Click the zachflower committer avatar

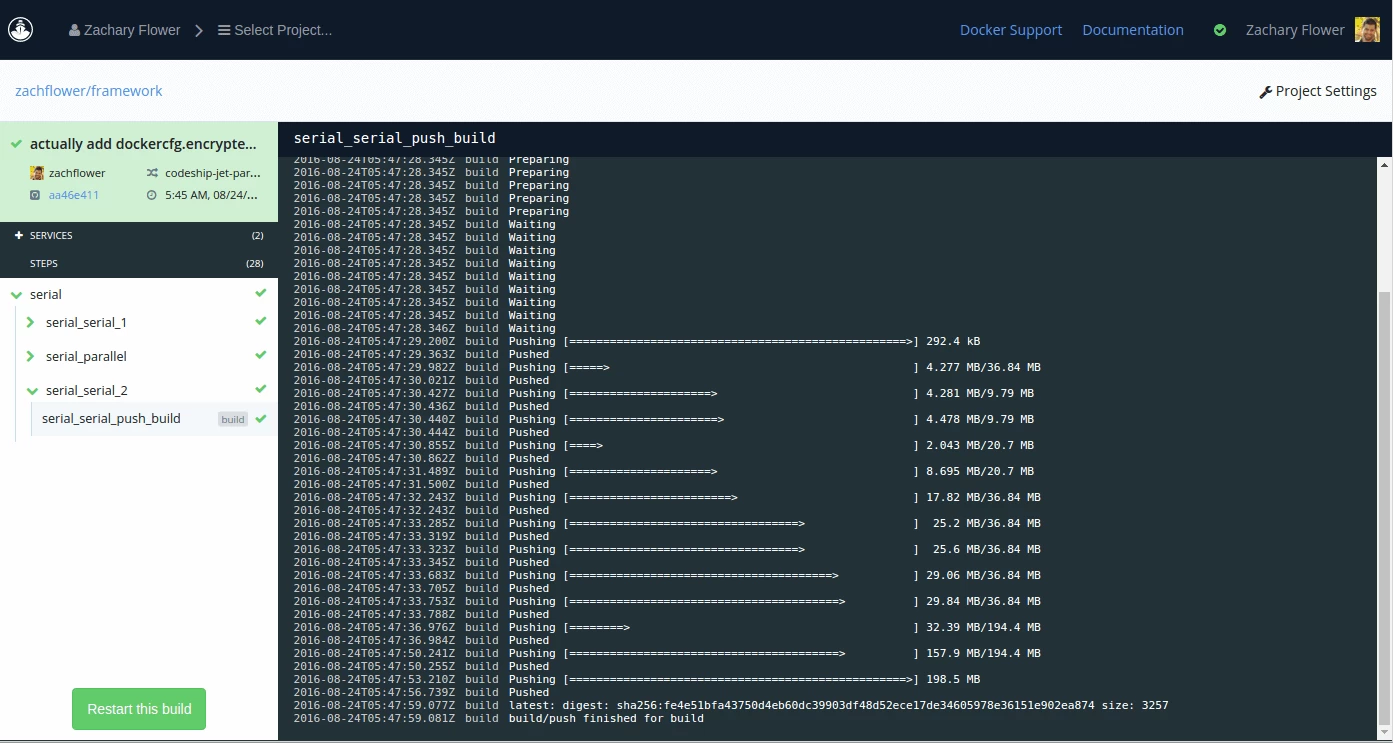(37, 173)
